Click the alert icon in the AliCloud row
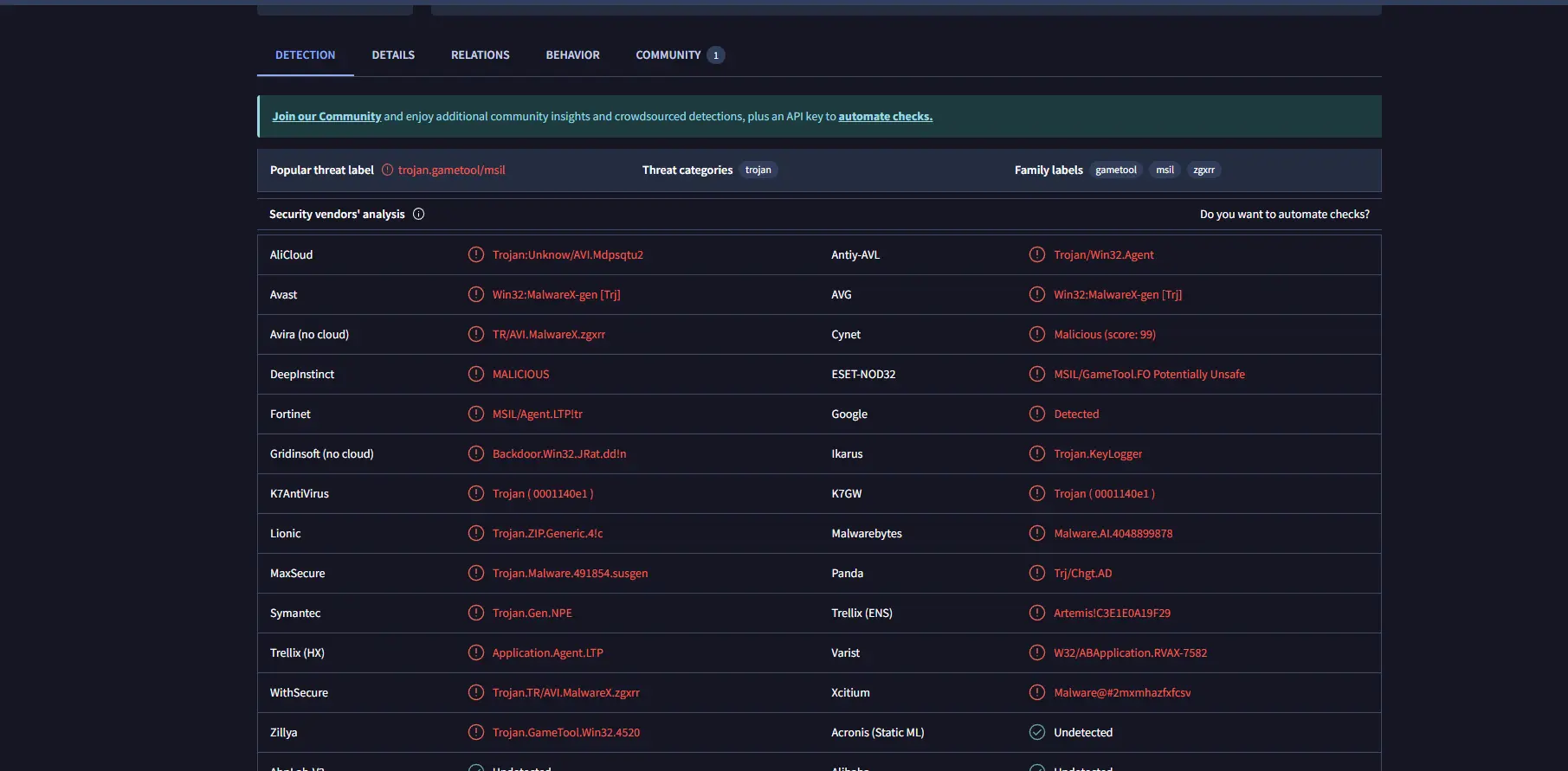This screenshot has height=771, width=1568. (475, 254)
